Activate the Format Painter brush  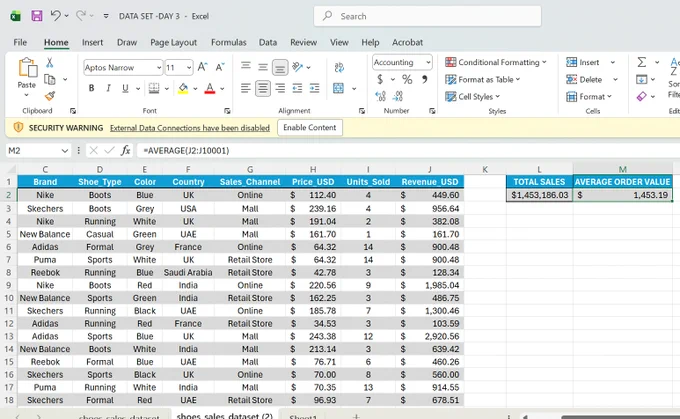[50, 96]
